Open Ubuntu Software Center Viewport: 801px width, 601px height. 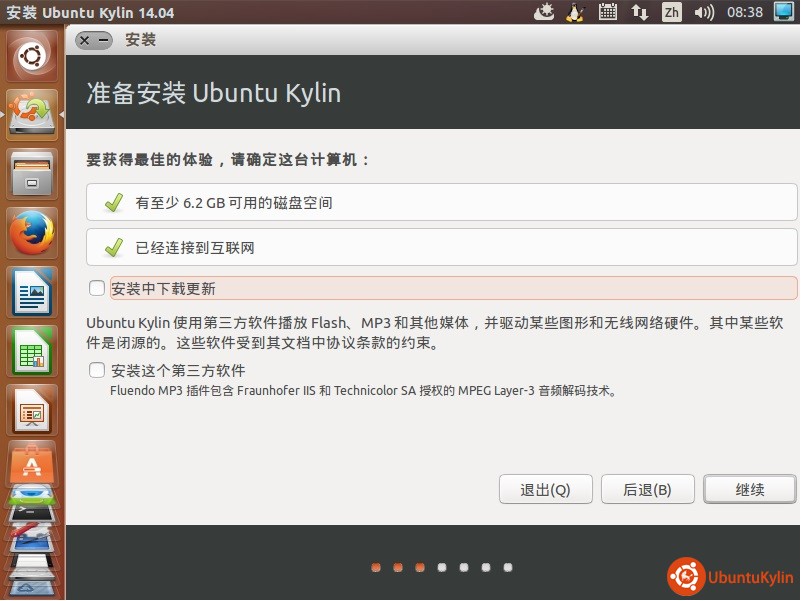[33, 463]
